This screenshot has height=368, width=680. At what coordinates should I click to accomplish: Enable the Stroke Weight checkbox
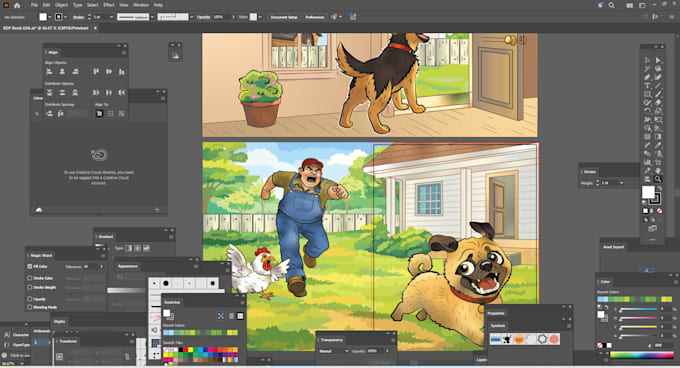30,287
